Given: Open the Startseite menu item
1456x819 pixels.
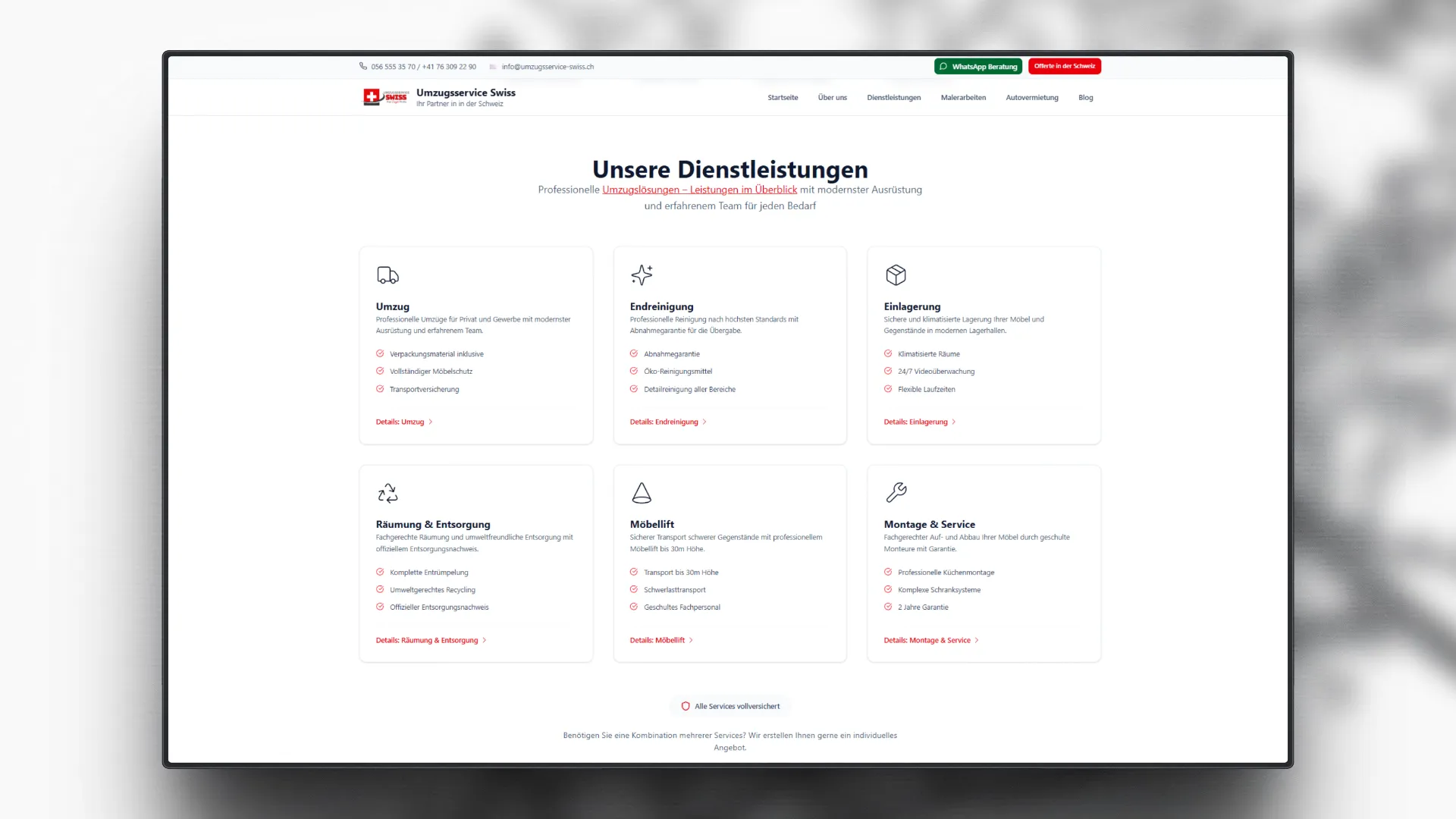Looking at the screenshot, I should (783, 97).
